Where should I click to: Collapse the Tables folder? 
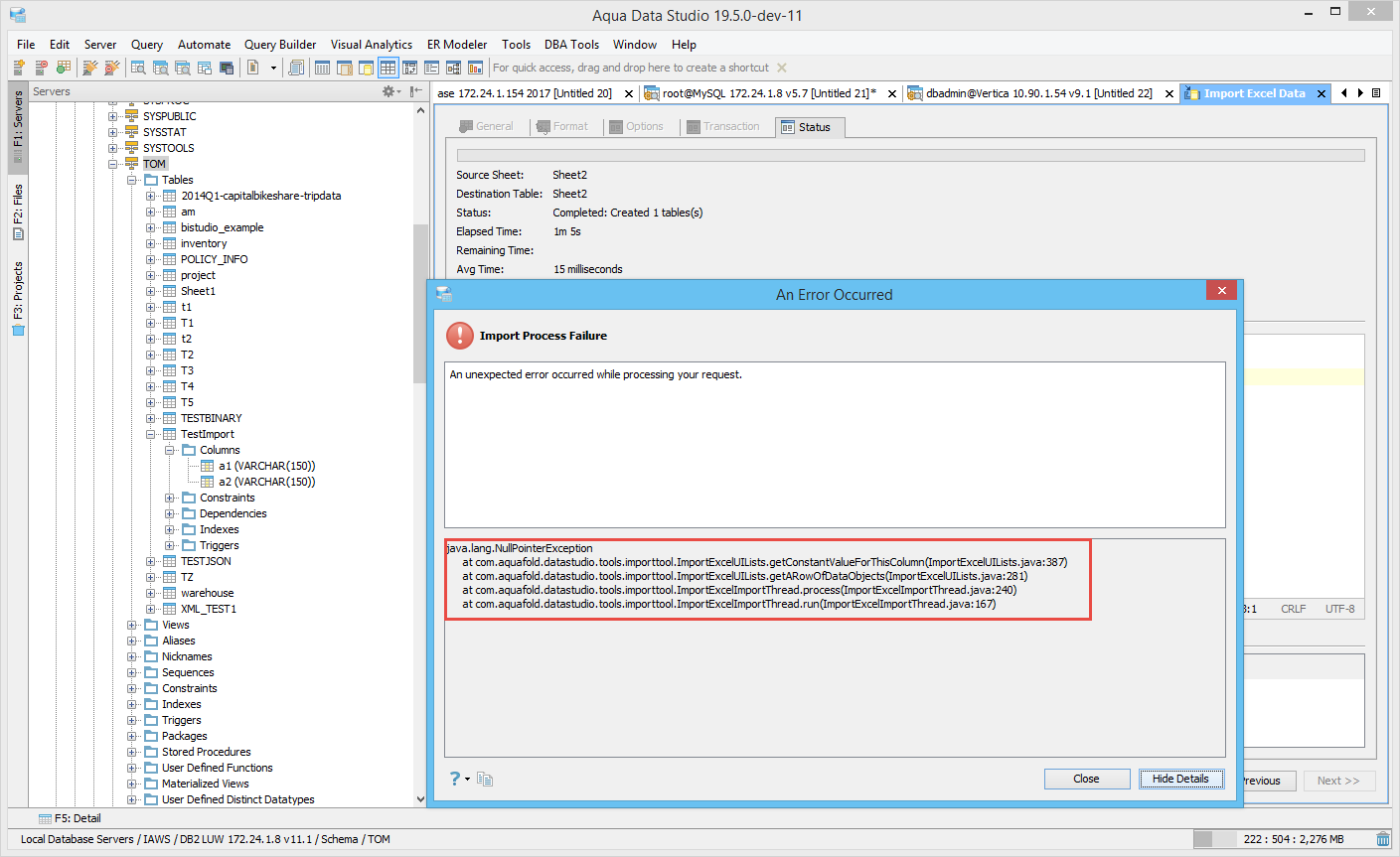coord(132,180)
